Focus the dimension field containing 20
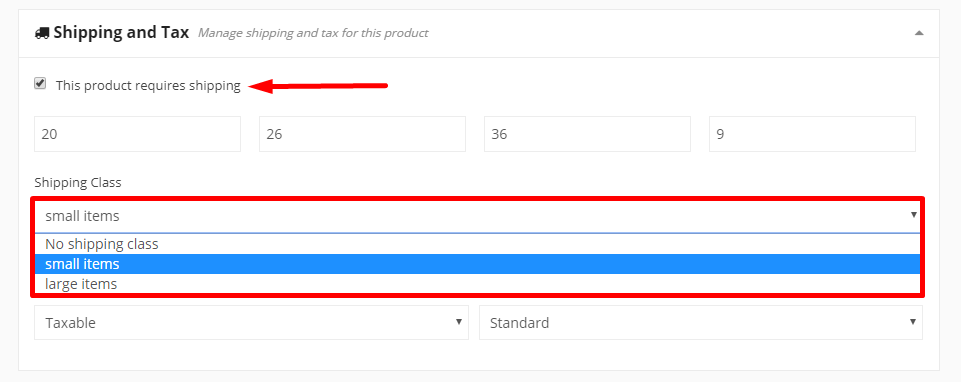This screenshot has width=961, height=382. click(x=137, y=134)
